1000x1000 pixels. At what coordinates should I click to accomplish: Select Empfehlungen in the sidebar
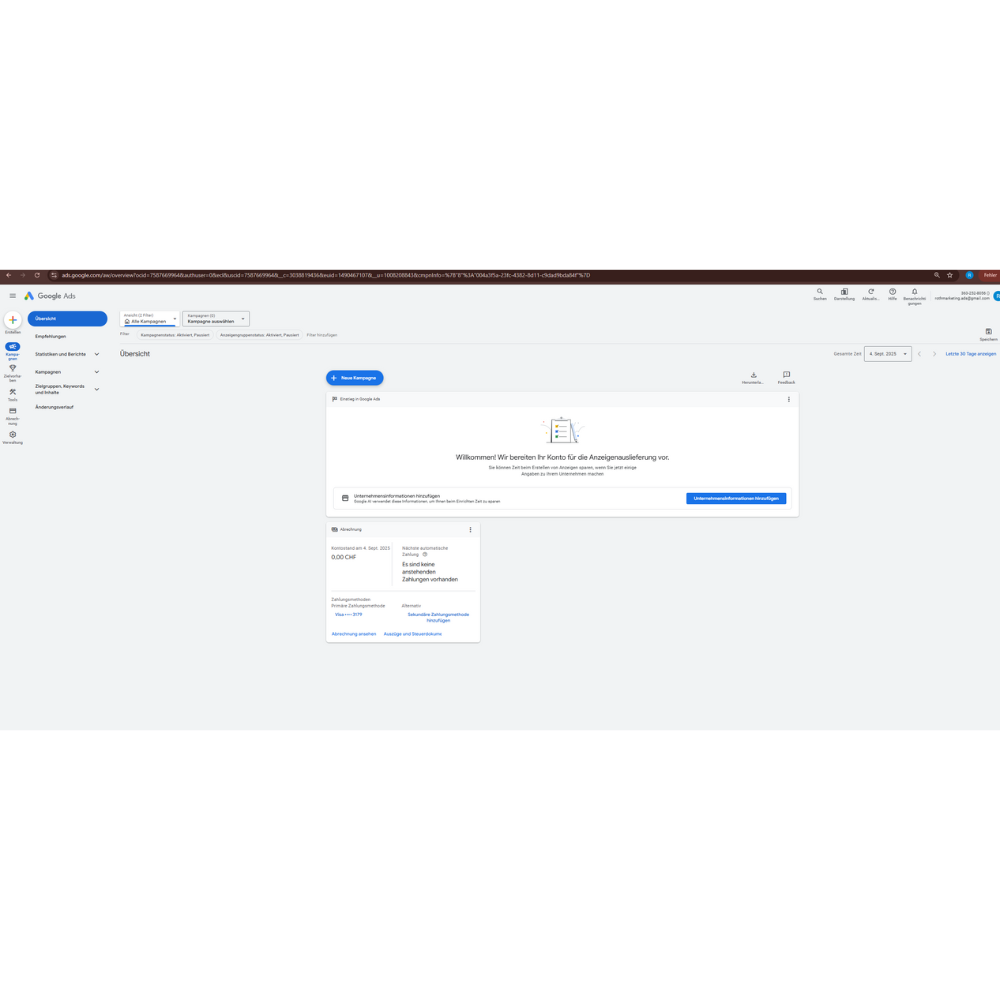coord(51,336)
